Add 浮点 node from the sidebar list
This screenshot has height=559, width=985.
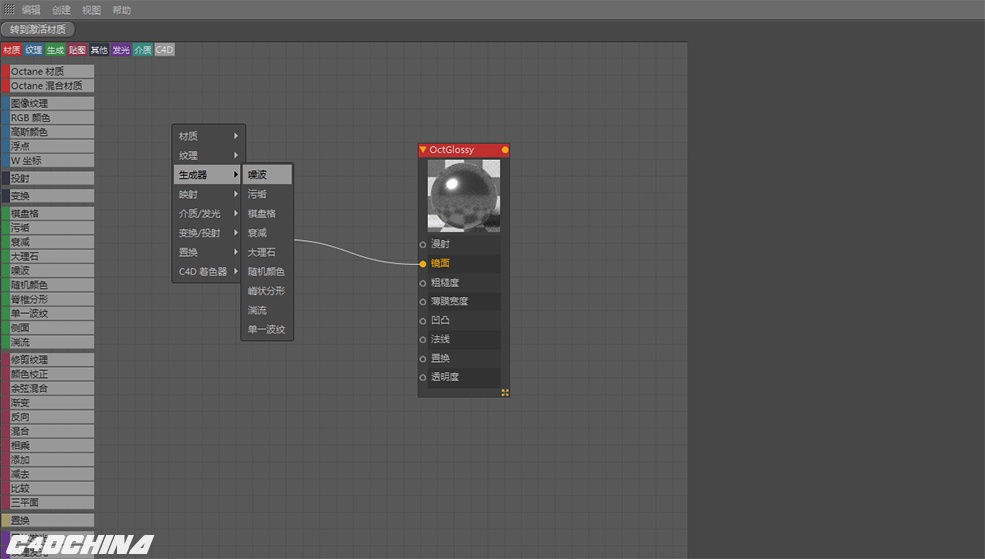point(48,146)
